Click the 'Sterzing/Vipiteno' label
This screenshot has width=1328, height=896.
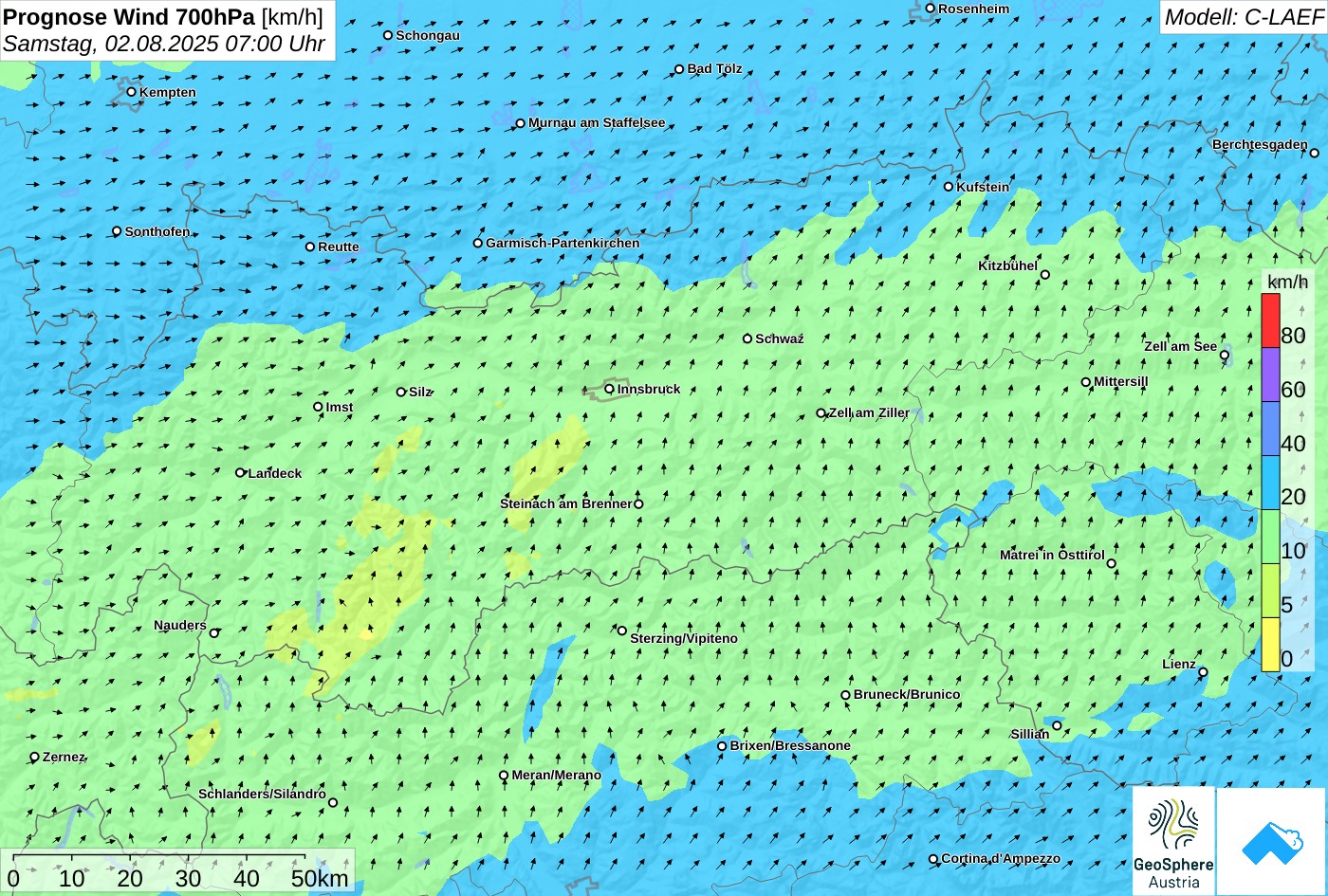pos(684,638)
